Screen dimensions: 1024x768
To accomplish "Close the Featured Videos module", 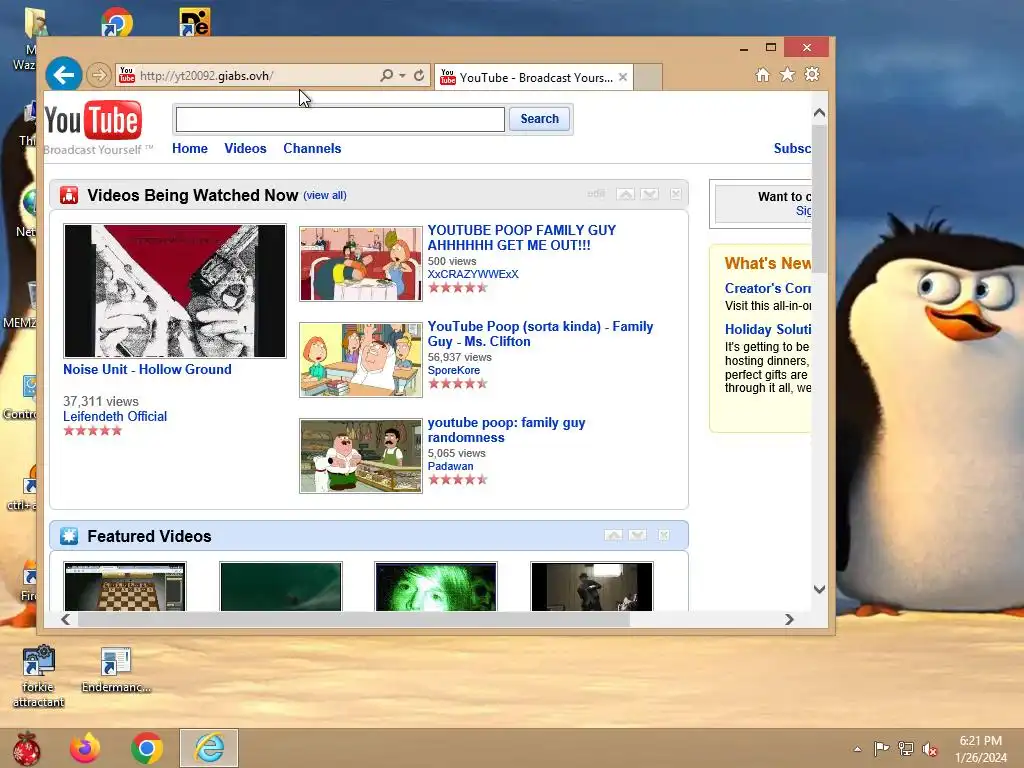I will (664, 536).
